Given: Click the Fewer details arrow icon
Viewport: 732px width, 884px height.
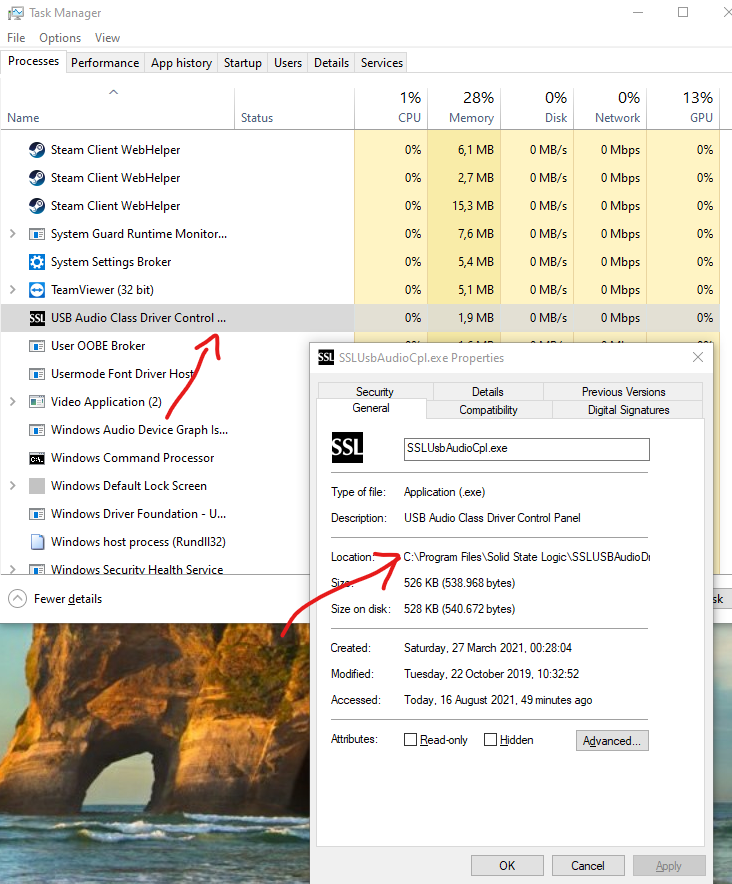Looking at the screenshot, I should coord(17,599).
